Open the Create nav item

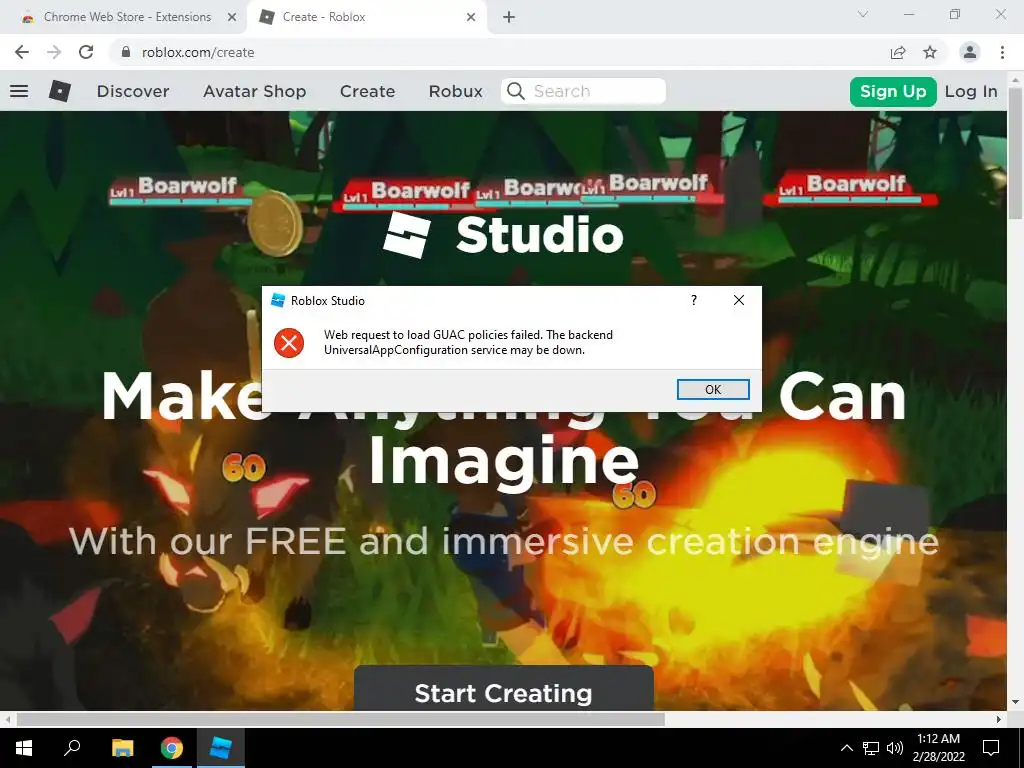point(367,91)
